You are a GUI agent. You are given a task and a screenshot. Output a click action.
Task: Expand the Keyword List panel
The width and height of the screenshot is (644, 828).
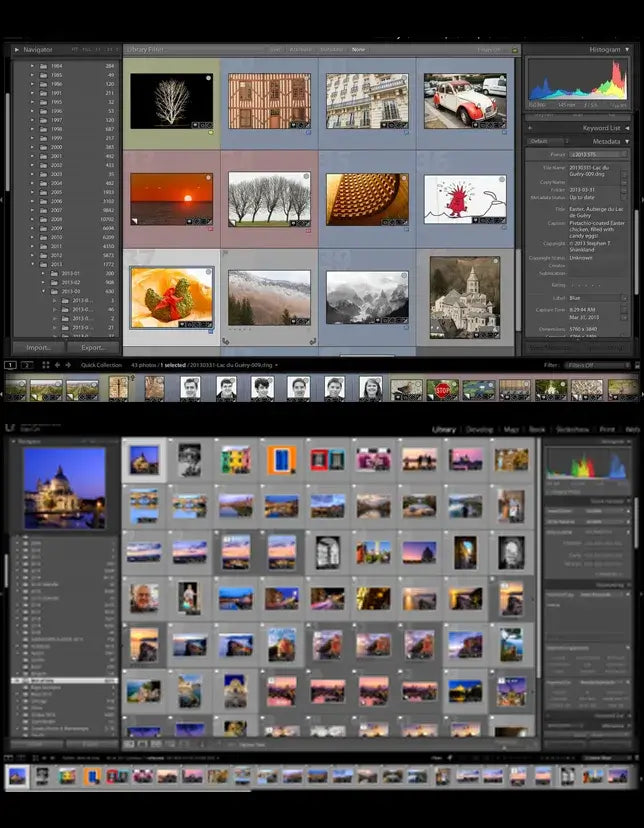click(627, 128)
